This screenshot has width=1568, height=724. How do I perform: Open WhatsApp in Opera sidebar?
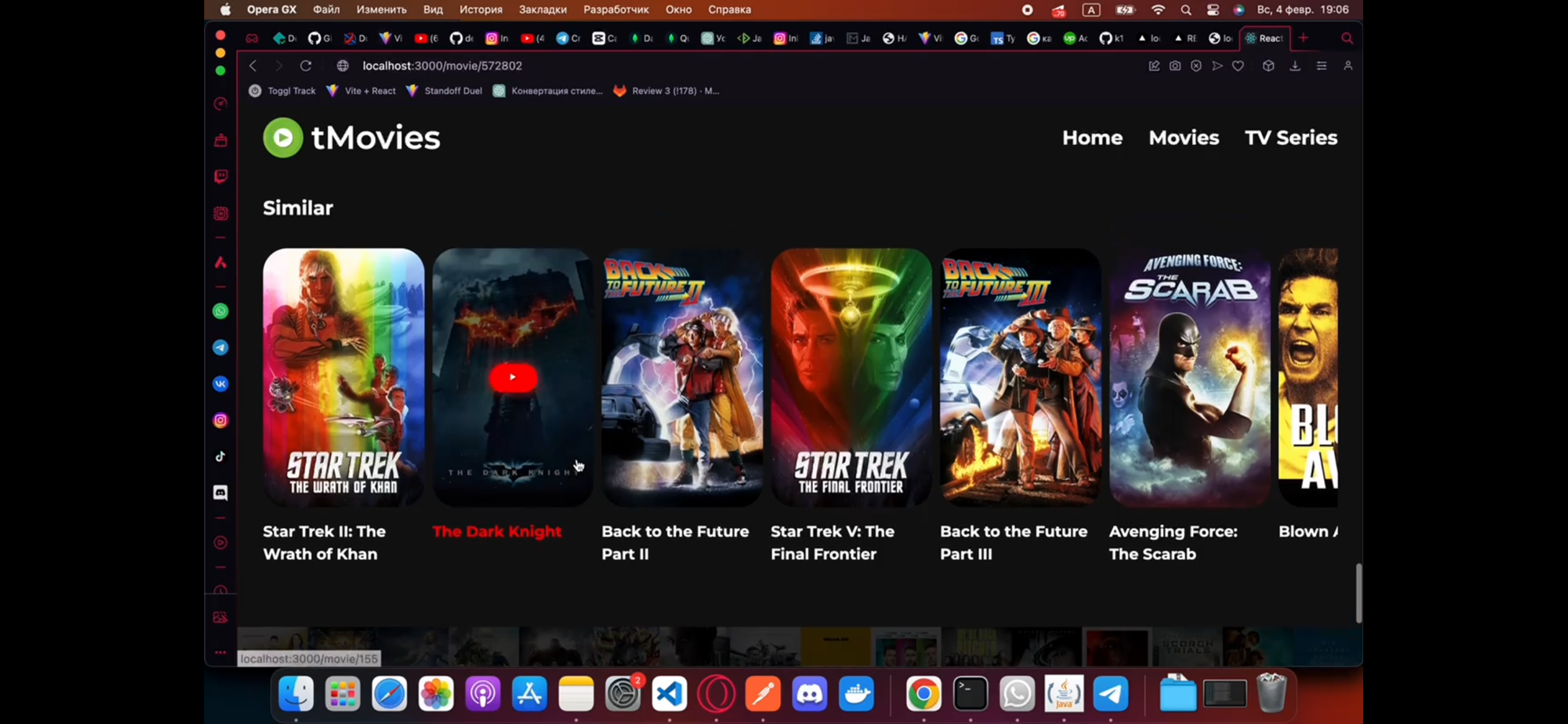220,311
